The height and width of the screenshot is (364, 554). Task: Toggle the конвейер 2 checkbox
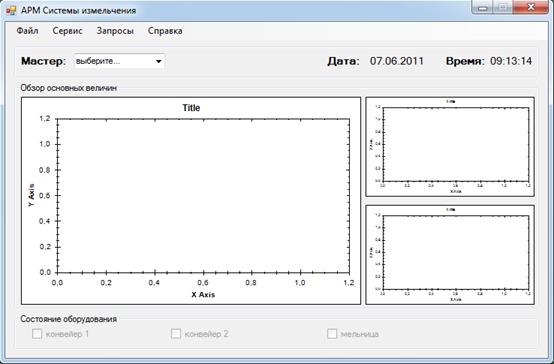pos(176,334)
